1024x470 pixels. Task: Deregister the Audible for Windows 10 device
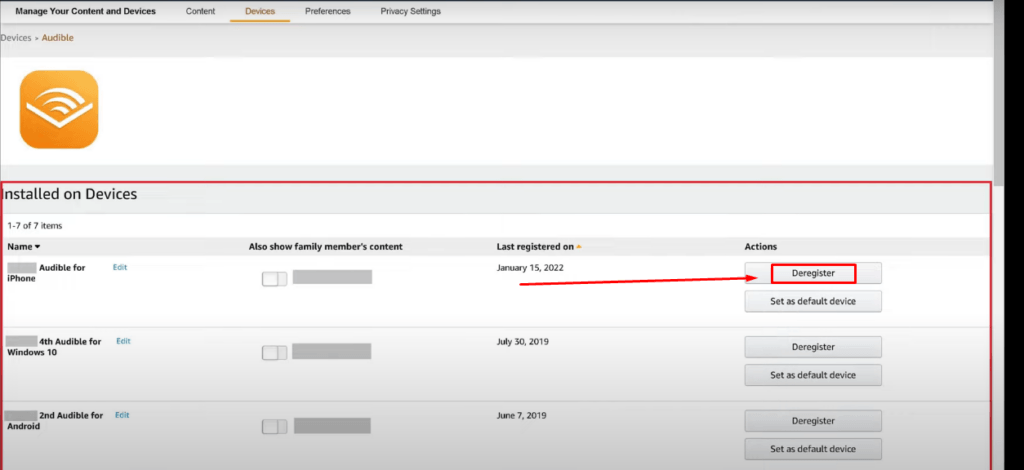pos(813,347)
